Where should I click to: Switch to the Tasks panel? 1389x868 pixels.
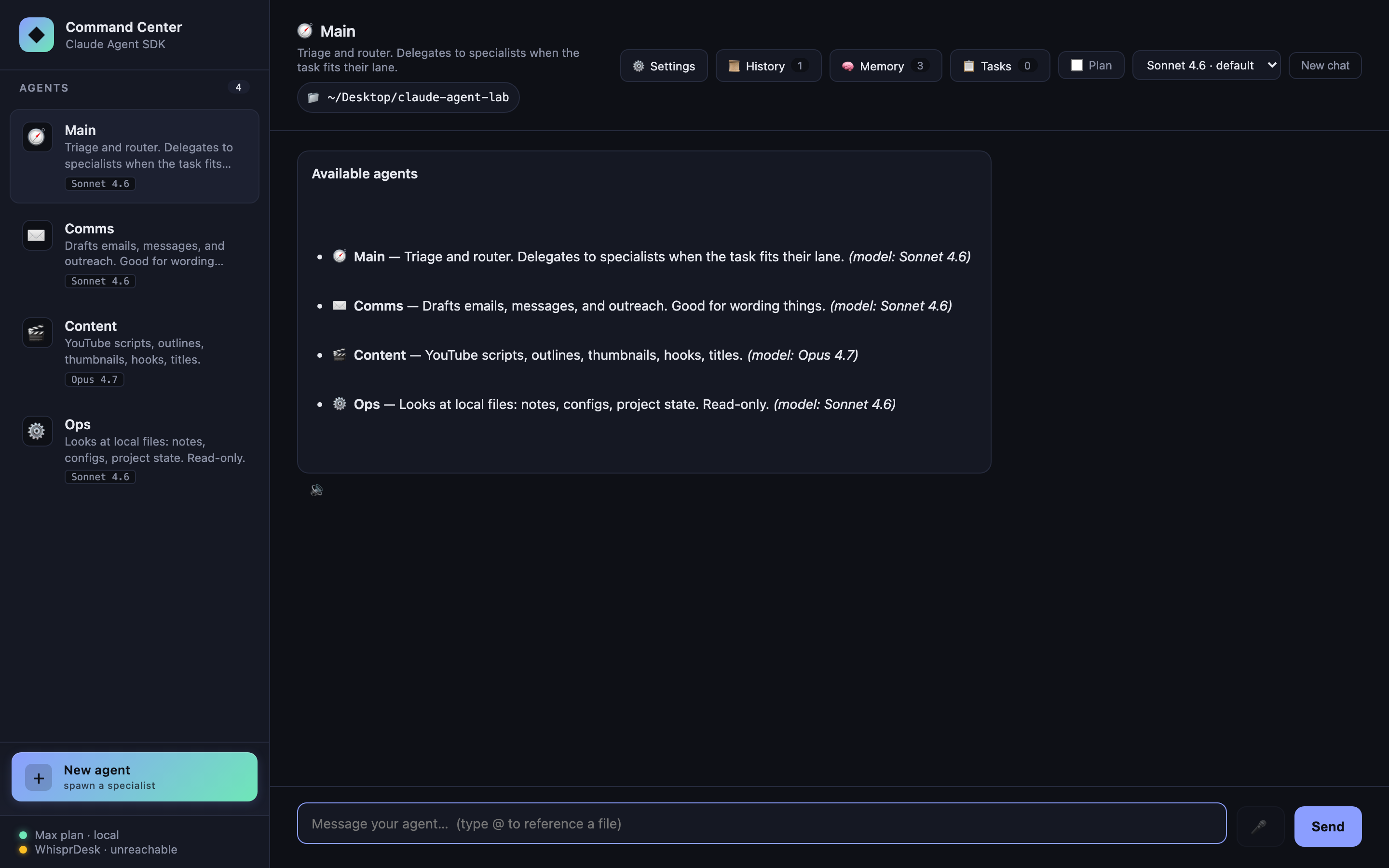998,66
